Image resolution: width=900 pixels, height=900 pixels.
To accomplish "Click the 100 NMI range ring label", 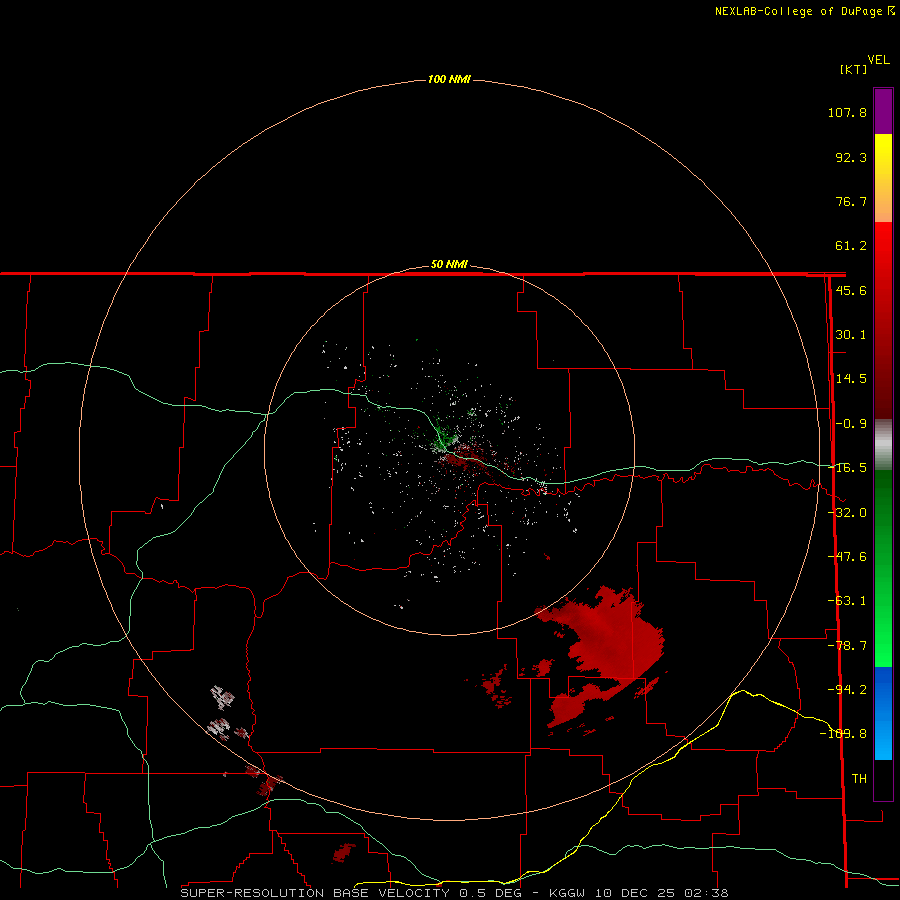I will (449, 79).
